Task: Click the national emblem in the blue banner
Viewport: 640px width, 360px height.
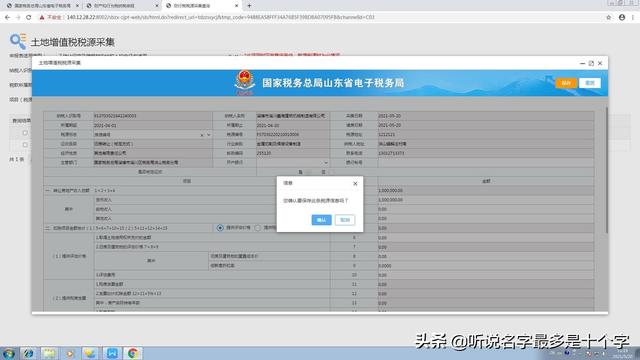Action: [244, 82]
